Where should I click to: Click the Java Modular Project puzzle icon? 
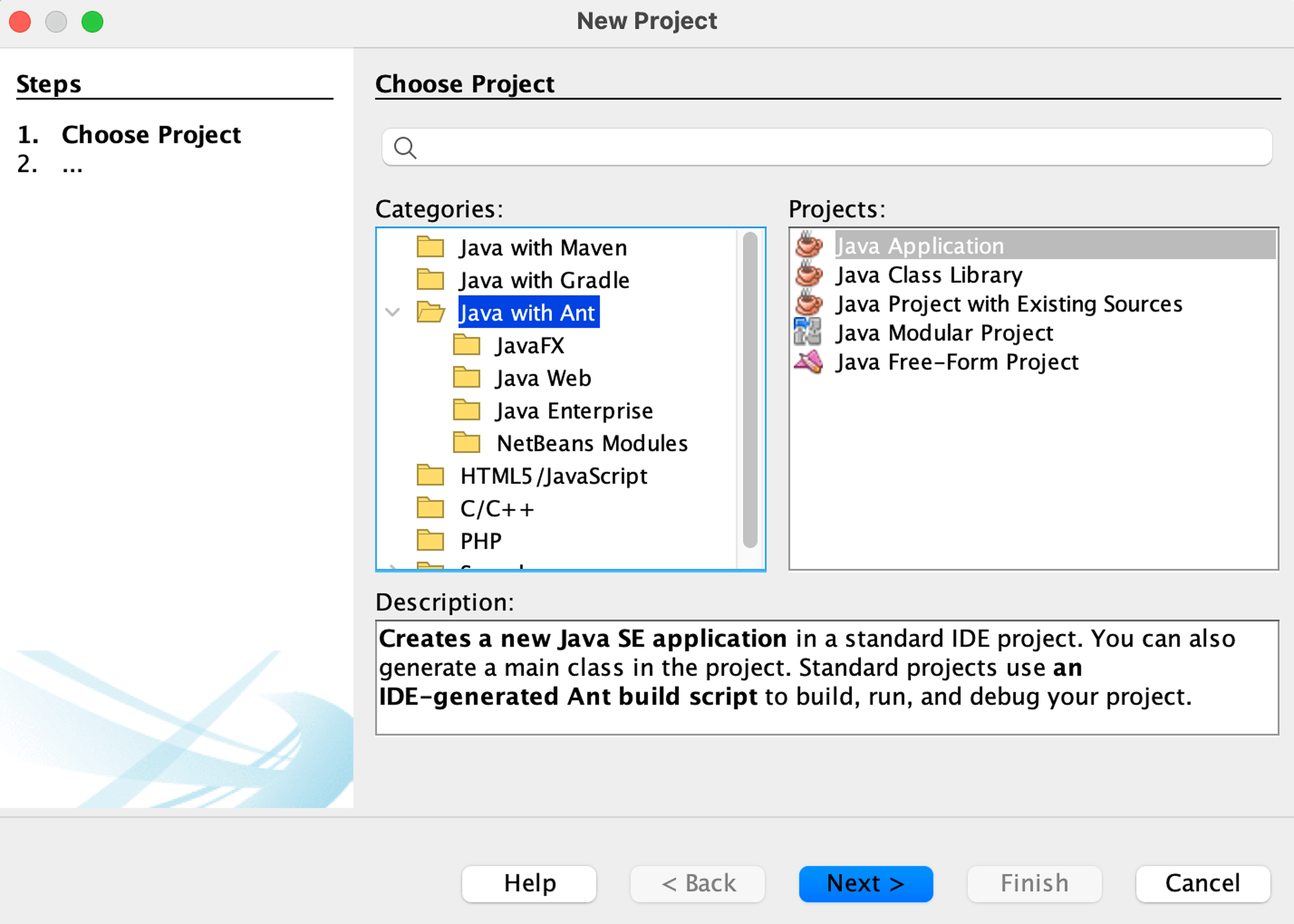click(x=808, y=332)
